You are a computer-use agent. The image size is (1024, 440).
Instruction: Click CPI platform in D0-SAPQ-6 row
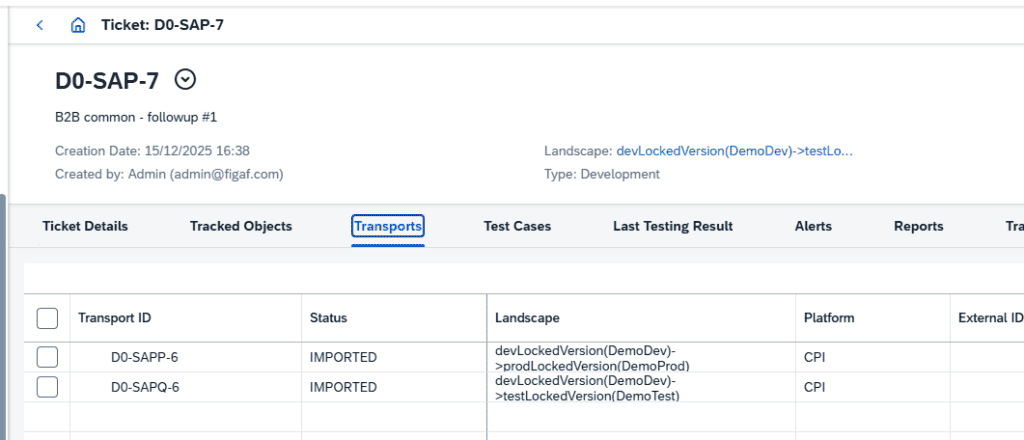coord(814,388)
